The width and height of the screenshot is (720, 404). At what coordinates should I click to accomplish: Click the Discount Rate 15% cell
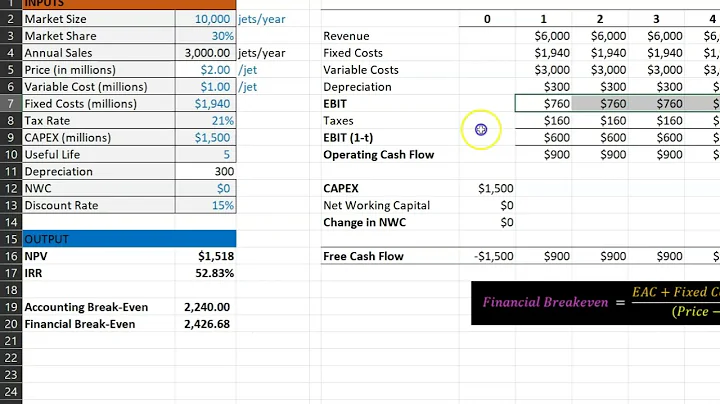point(206,206)
